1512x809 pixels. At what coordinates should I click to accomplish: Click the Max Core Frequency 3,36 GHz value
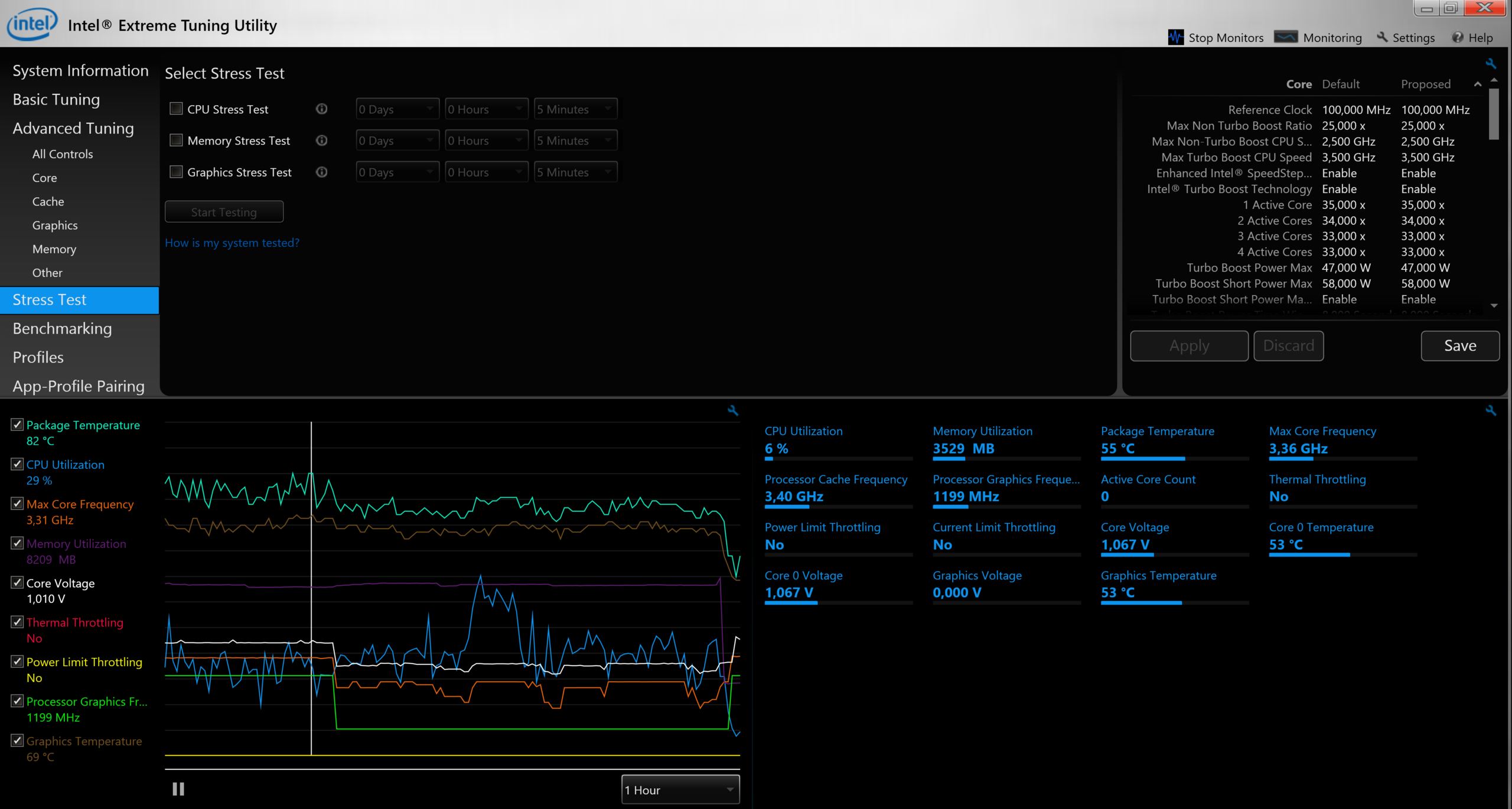[x=1298, y=449]
